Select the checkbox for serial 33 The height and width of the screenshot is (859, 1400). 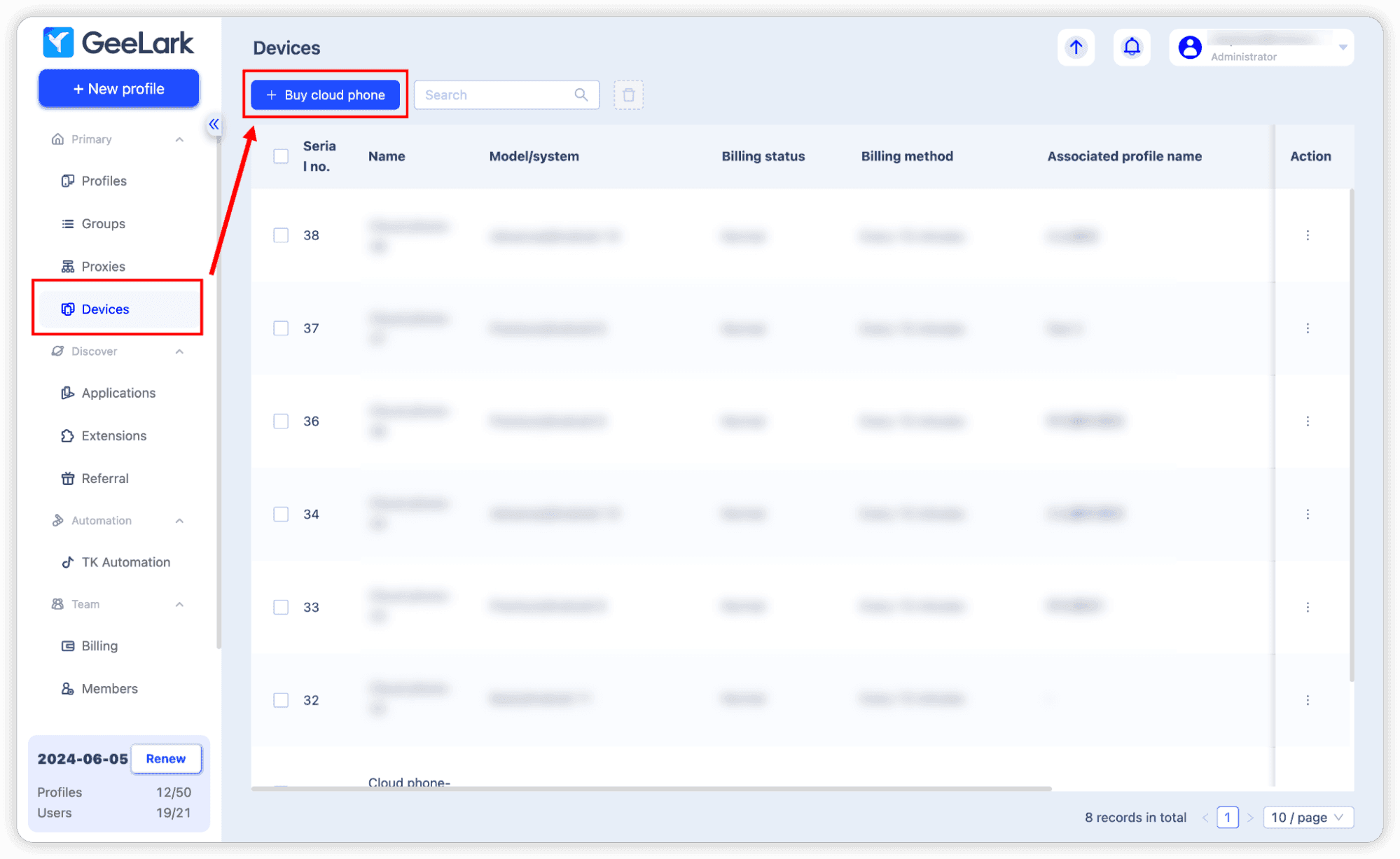point(281,607)
